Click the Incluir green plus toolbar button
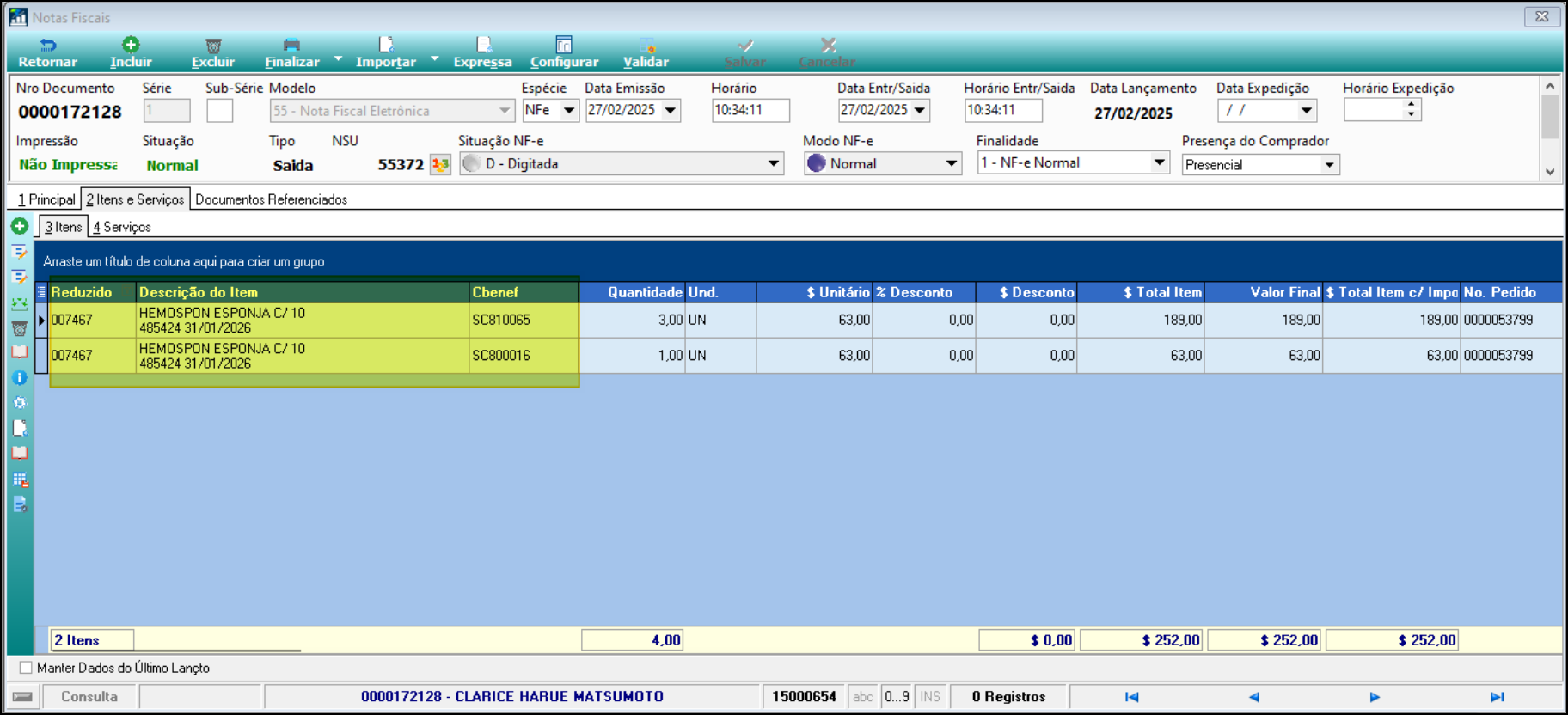Screen dimensions: 1568x715 [131, 53]
